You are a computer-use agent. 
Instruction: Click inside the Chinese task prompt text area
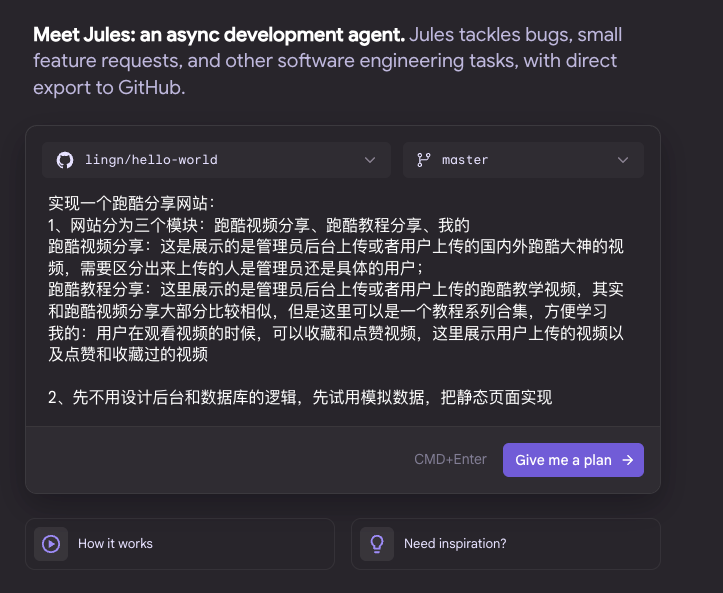[x=343, y=300]
